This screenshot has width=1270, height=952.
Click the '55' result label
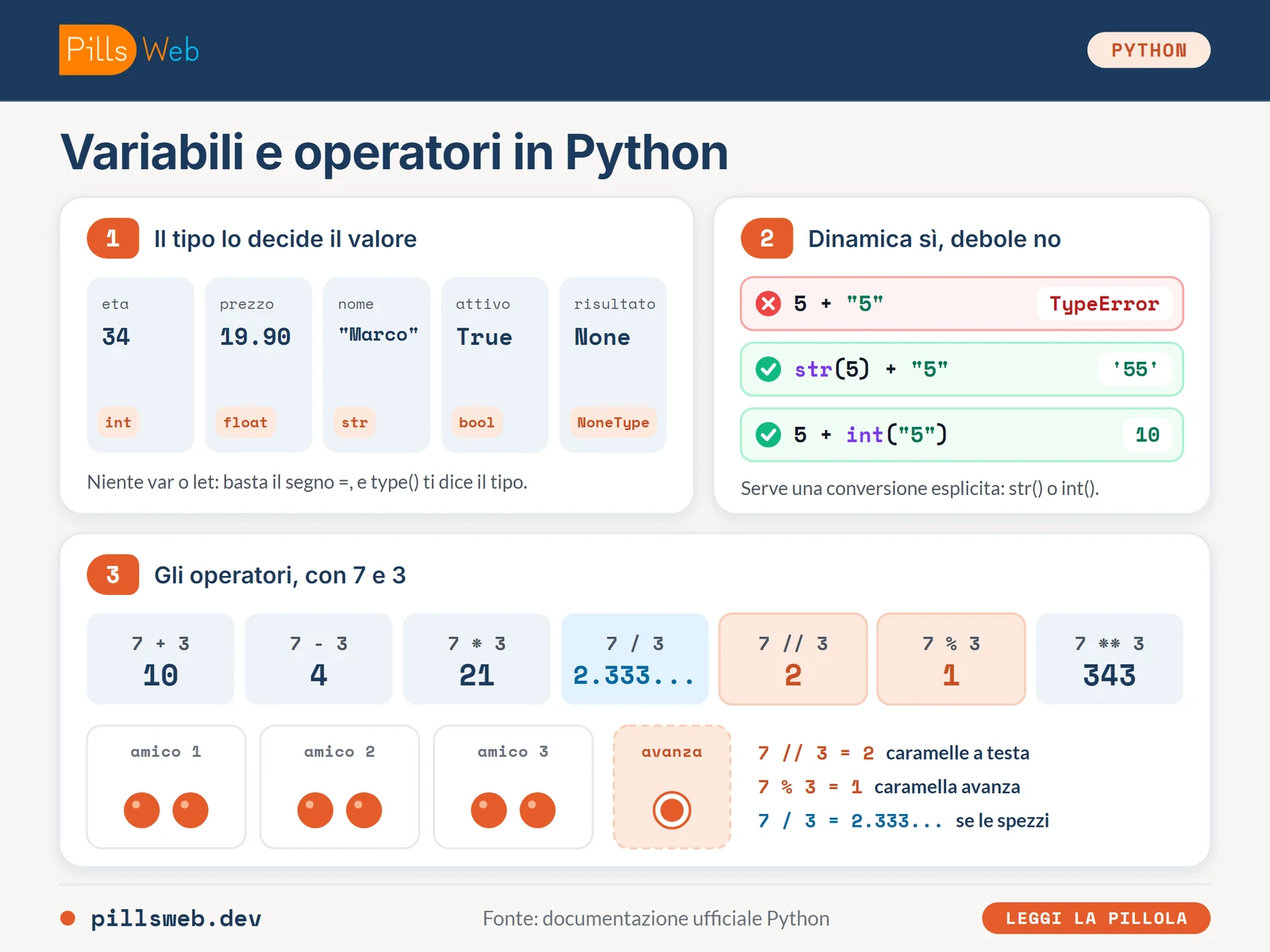[x=1135, y=369]
